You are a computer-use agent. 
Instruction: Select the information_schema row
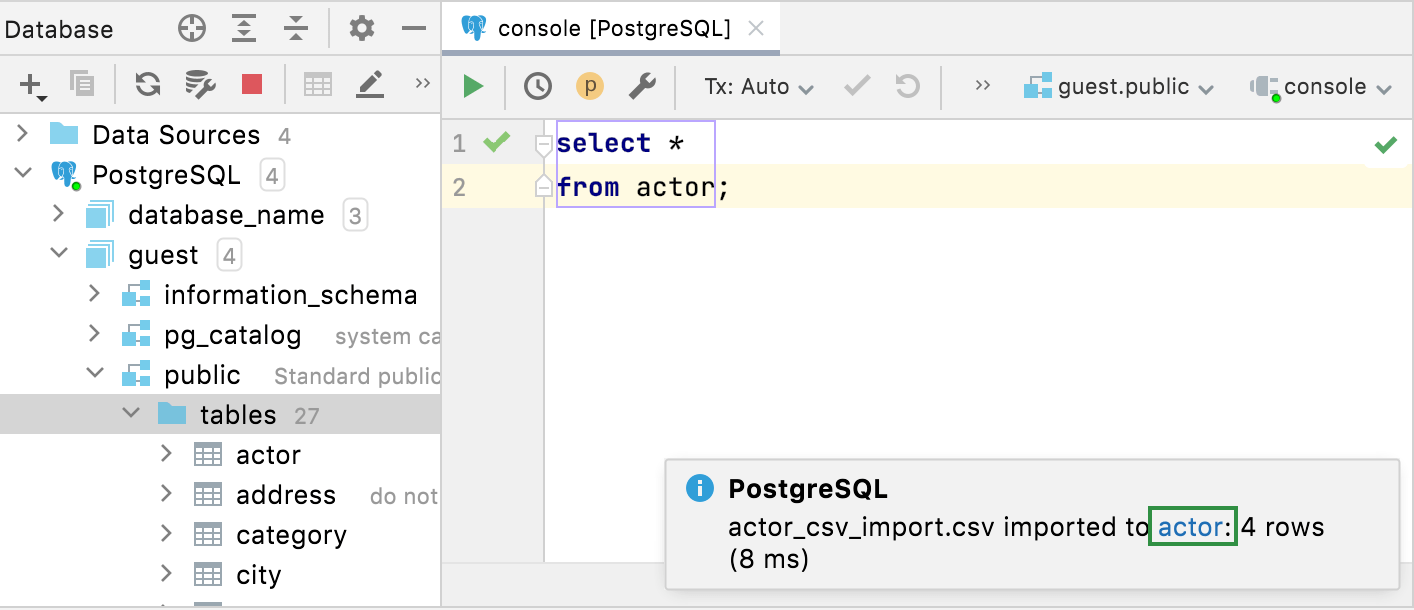pos(220,295)
